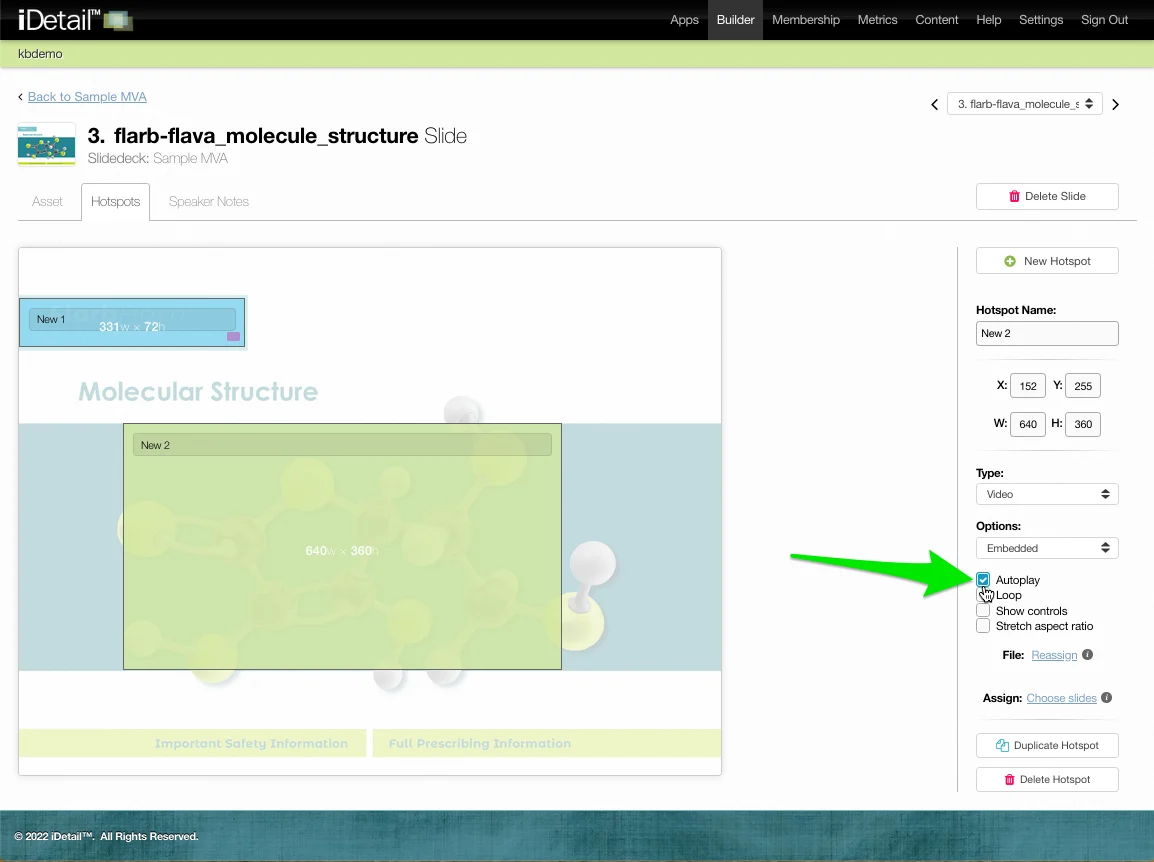
Task: Click Back to Sample MVA link
Action: [87, 96]
